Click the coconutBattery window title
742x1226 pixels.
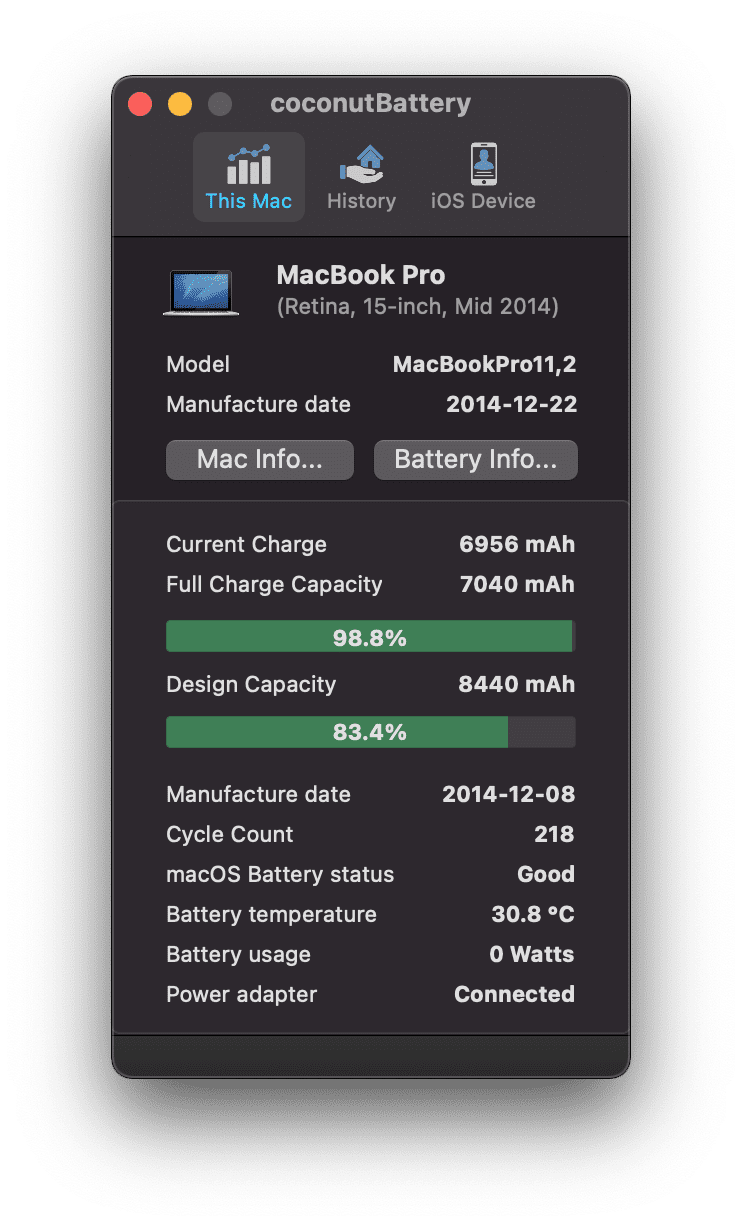371,104
